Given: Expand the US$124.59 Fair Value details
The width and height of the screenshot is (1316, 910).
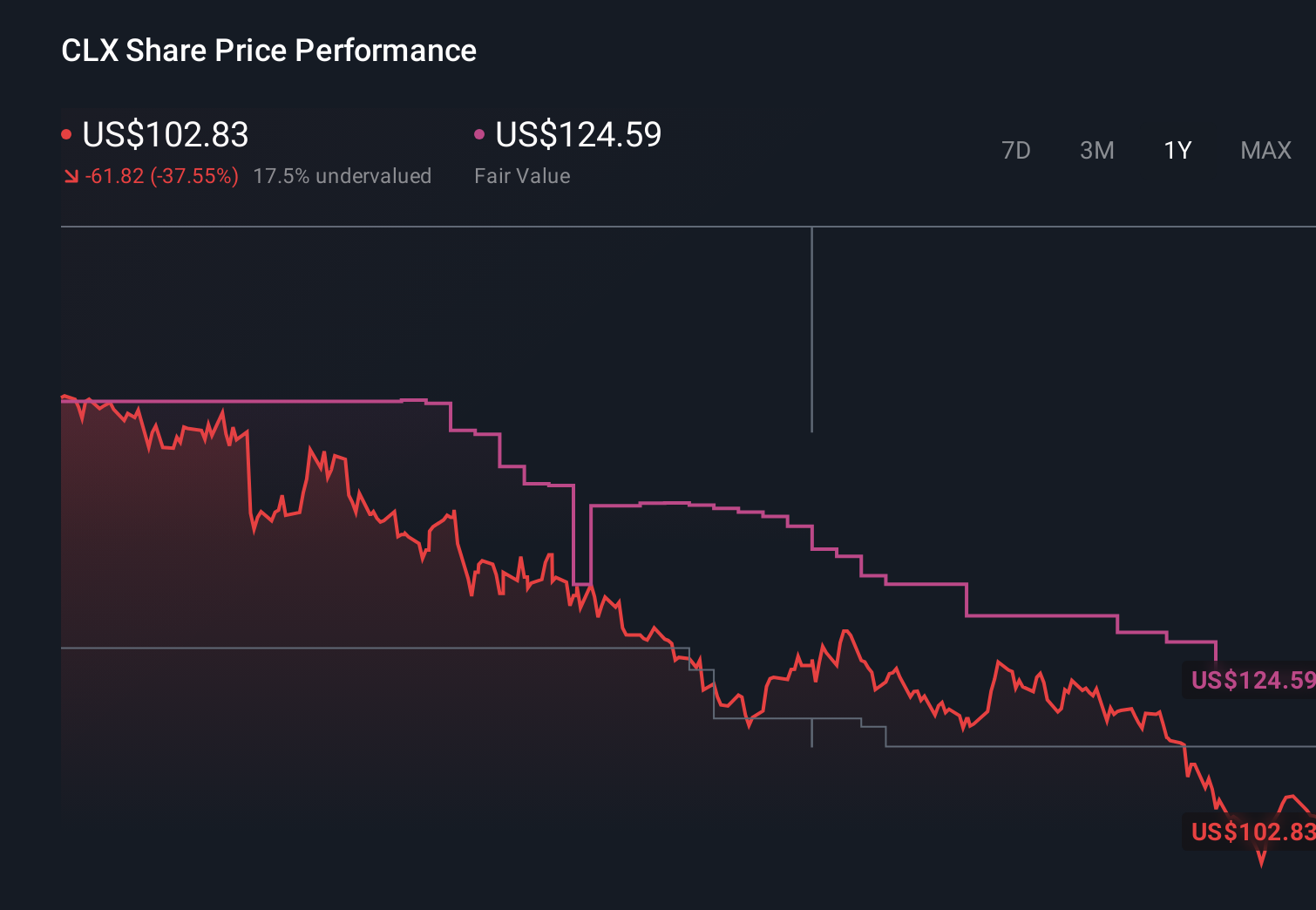Looking at the screenshot, I should (577, 135).
